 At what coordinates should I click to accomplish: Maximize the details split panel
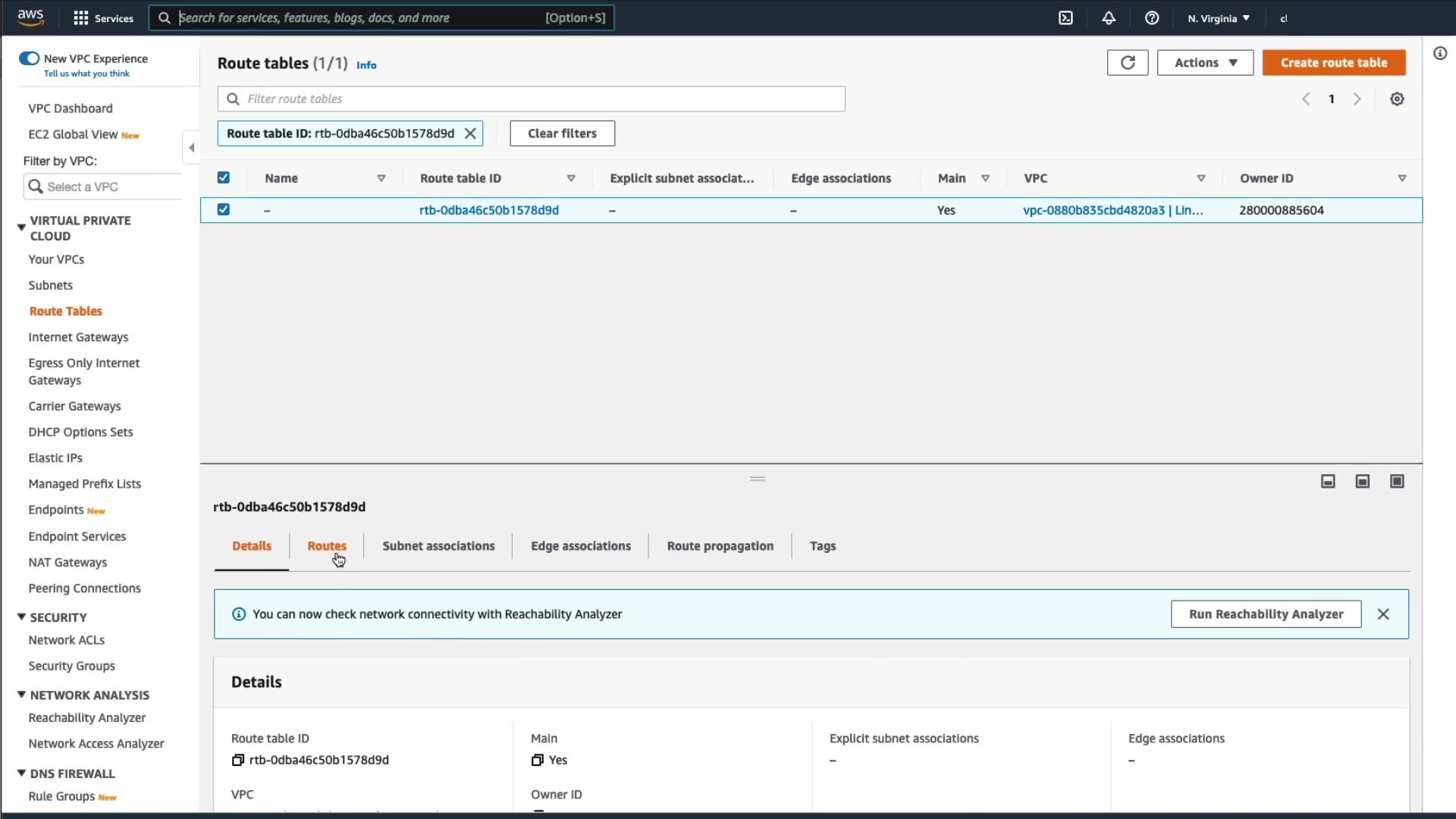[x=1397, y=482]
